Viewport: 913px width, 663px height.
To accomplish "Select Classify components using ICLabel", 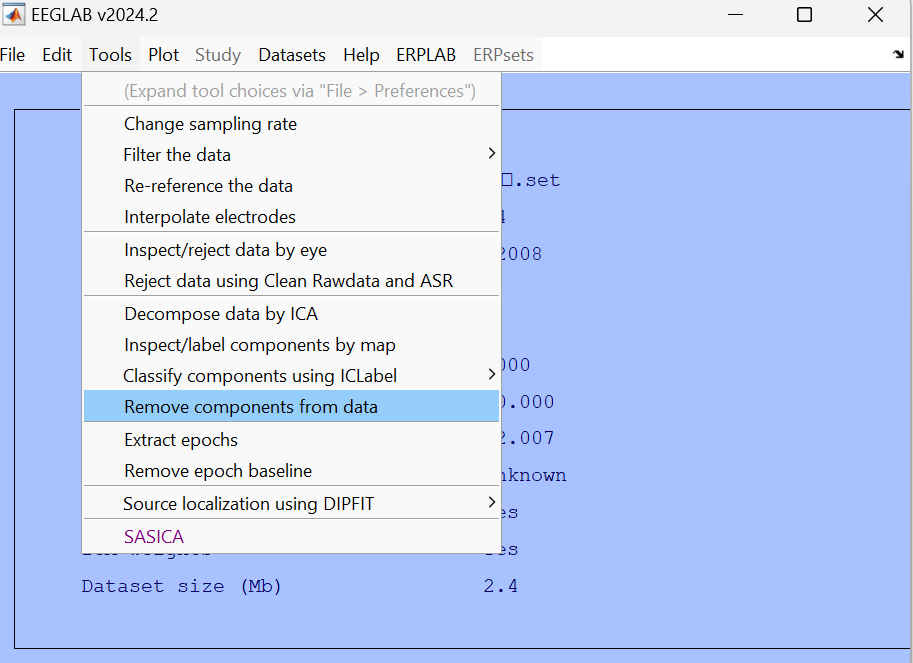I will (292, 375).
